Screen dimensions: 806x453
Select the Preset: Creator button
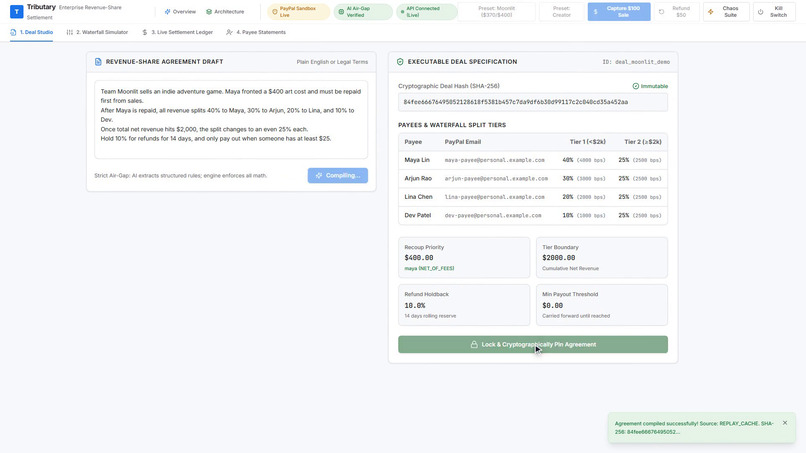561,12
